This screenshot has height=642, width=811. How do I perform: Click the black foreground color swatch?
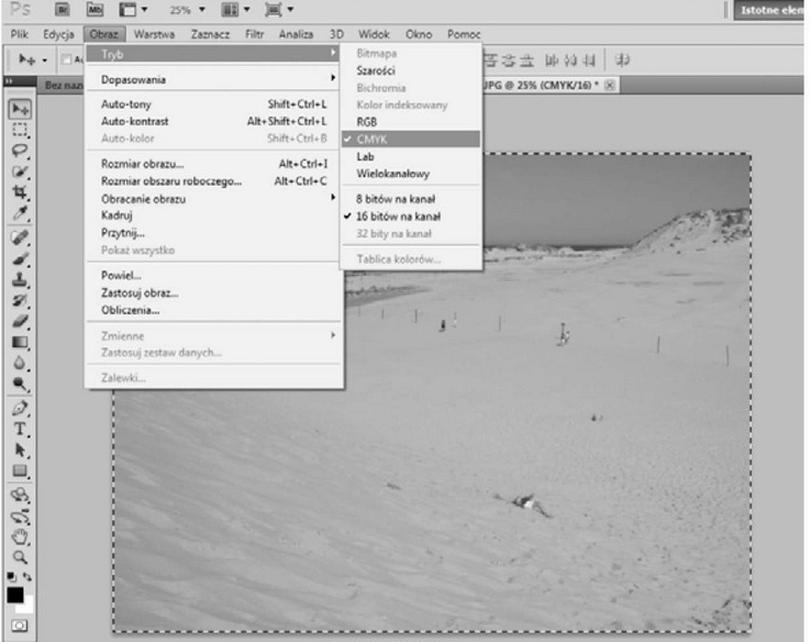click(16, 596)
